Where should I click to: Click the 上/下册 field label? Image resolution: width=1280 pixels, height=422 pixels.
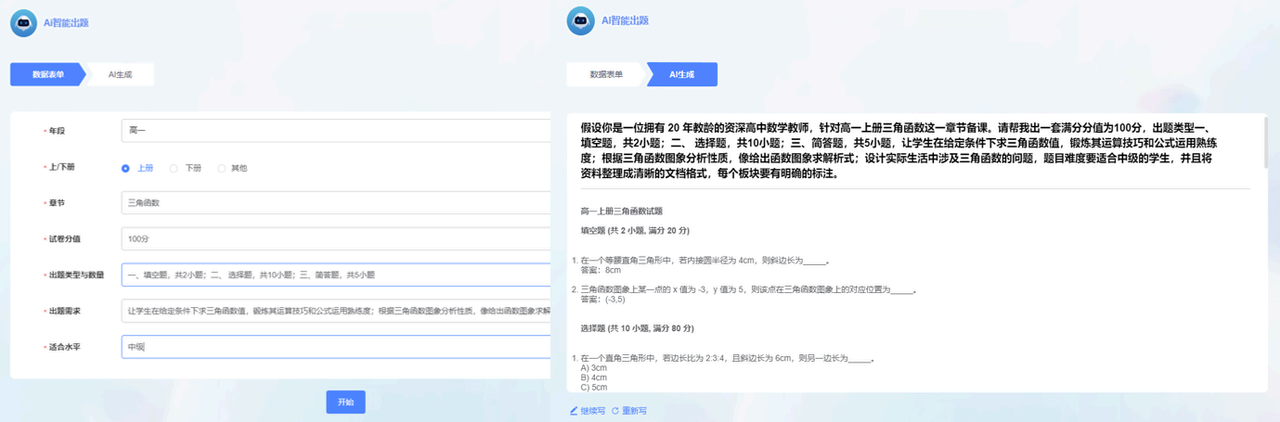point(62,168)
